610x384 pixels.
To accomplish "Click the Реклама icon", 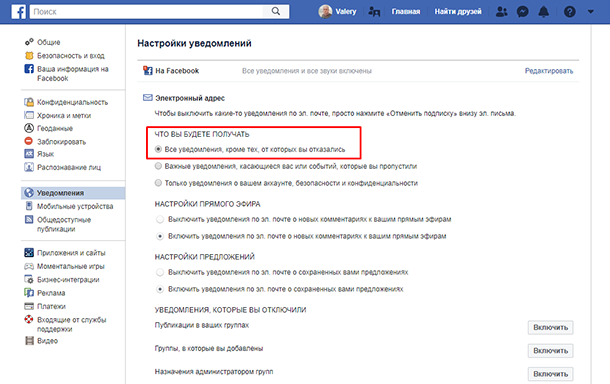I will tap(29, 293).
